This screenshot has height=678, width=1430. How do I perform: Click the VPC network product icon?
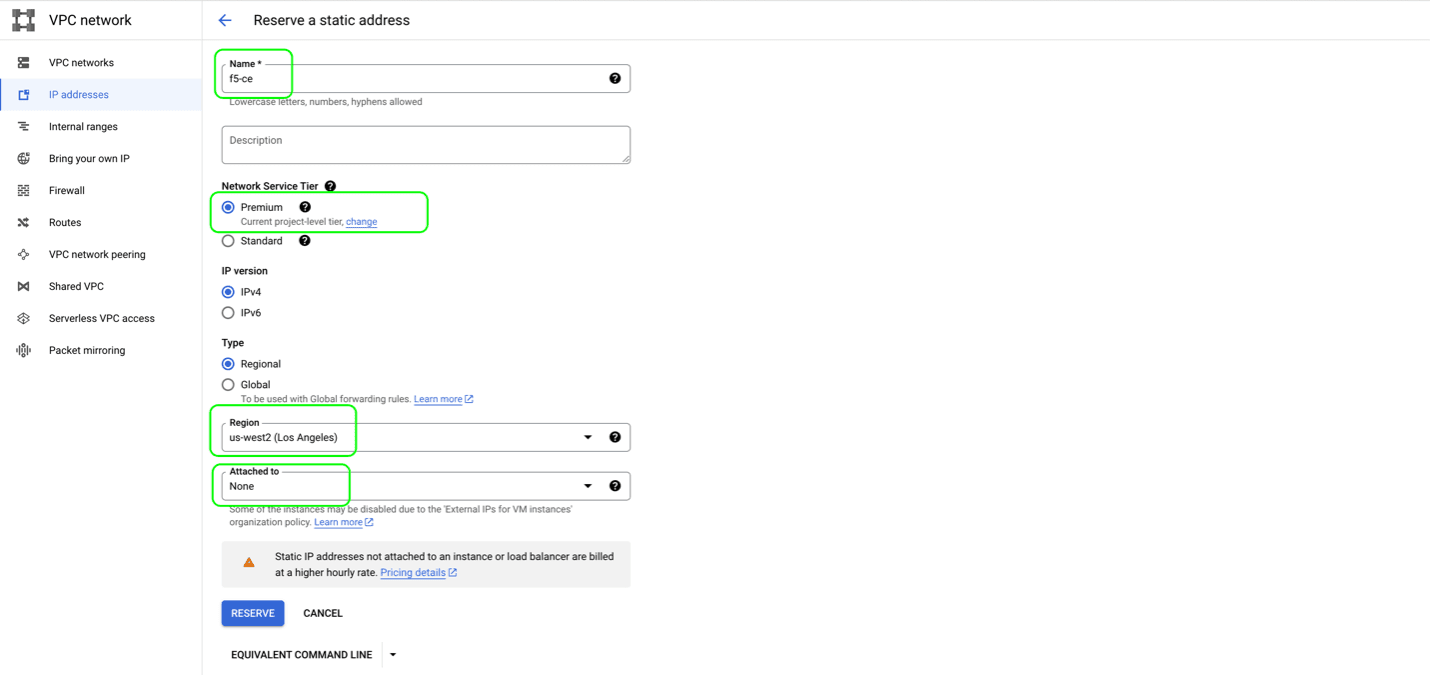pyautogui.click(x=23, y=20)
